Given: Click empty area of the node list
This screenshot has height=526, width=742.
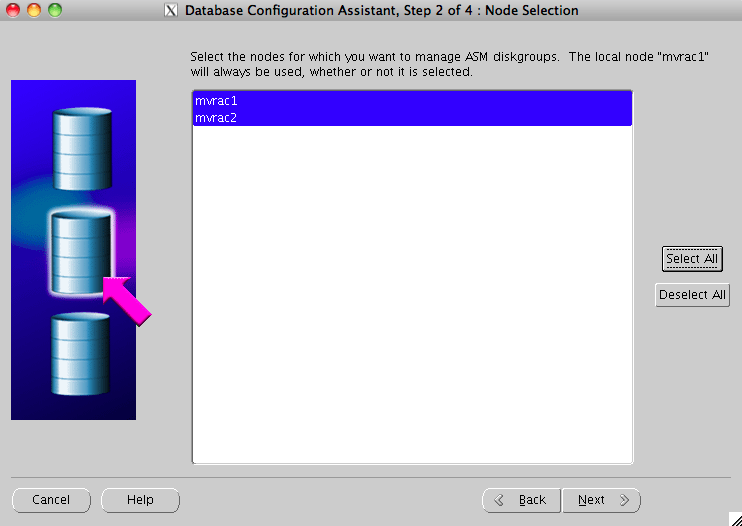Looking at the screenshot, I should (x=412, y=293).
